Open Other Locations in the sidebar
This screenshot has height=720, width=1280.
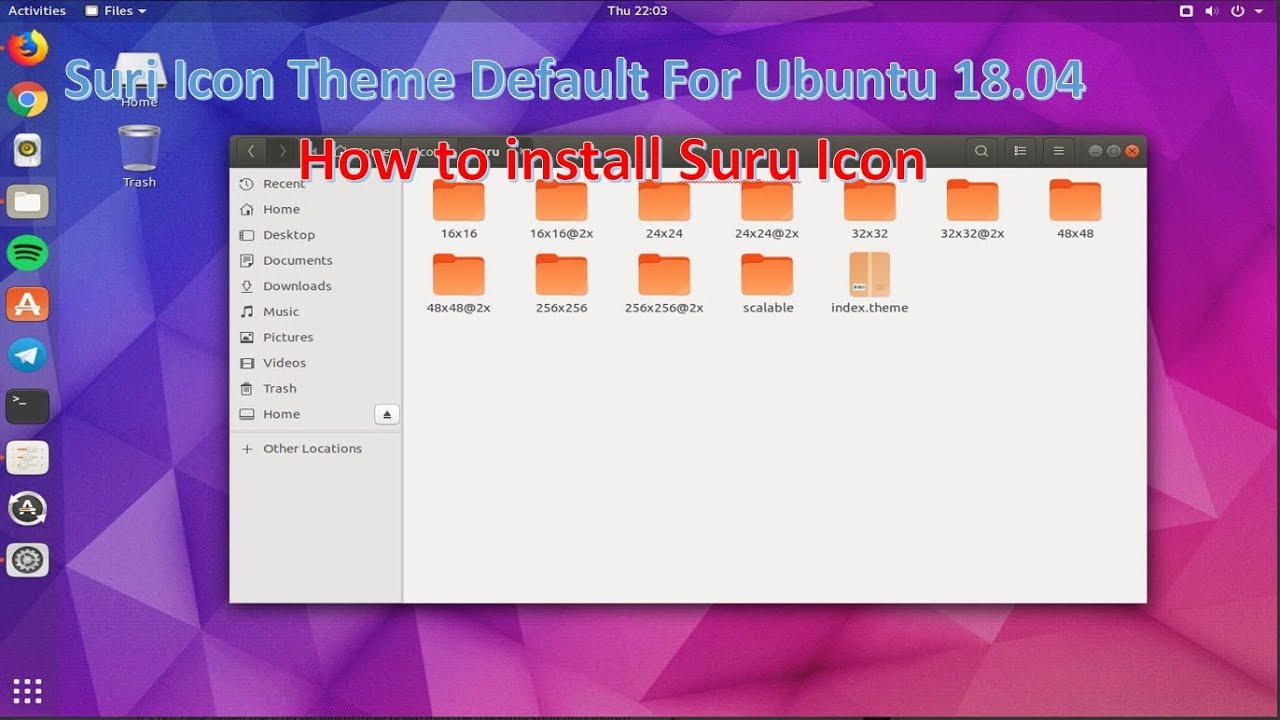312,448
